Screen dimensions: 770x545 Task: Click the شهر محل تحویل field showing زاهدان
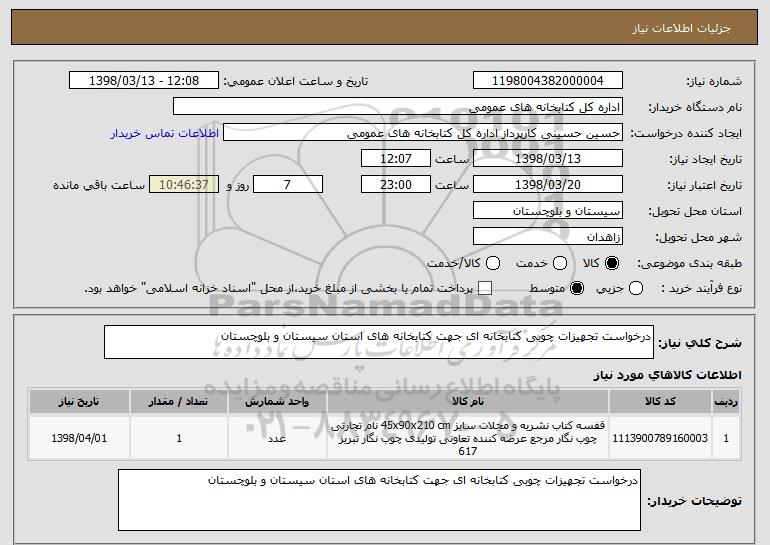[x=547, y=237]
